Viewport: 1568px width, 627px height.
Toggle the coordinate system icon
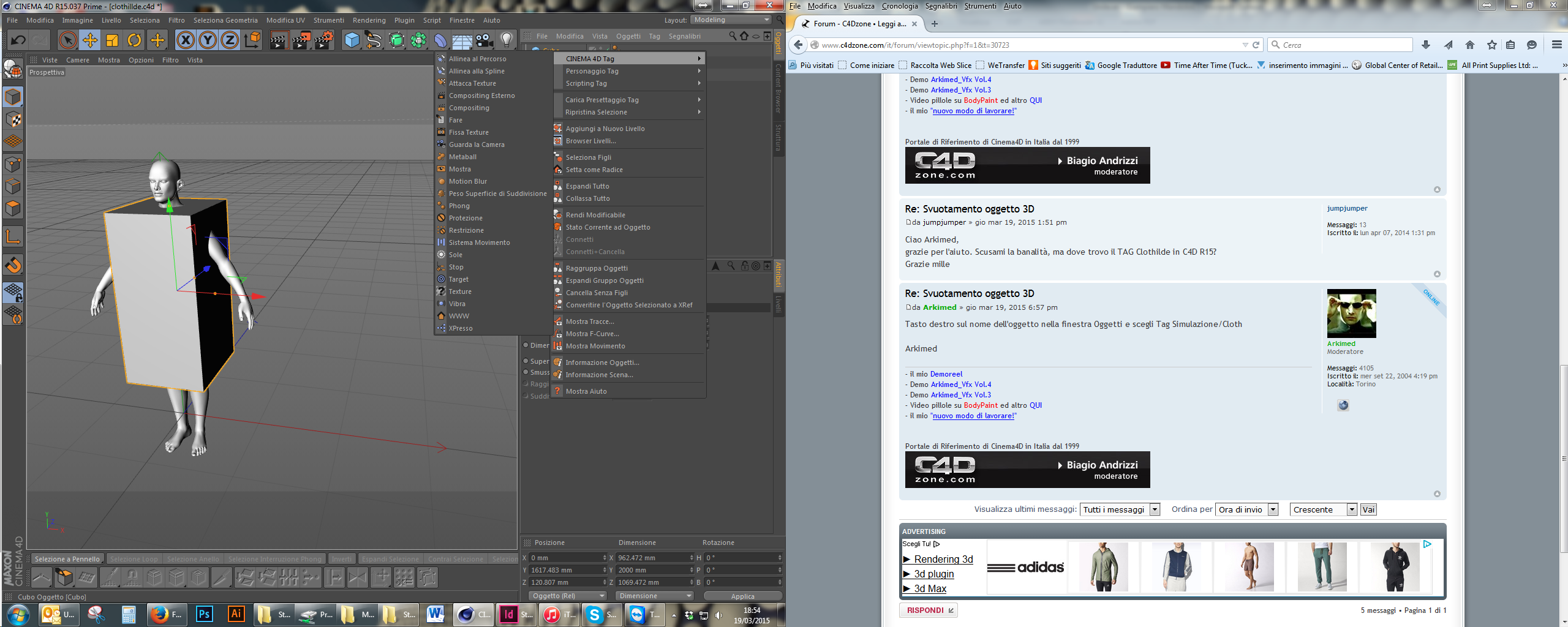tap(252, 40)
